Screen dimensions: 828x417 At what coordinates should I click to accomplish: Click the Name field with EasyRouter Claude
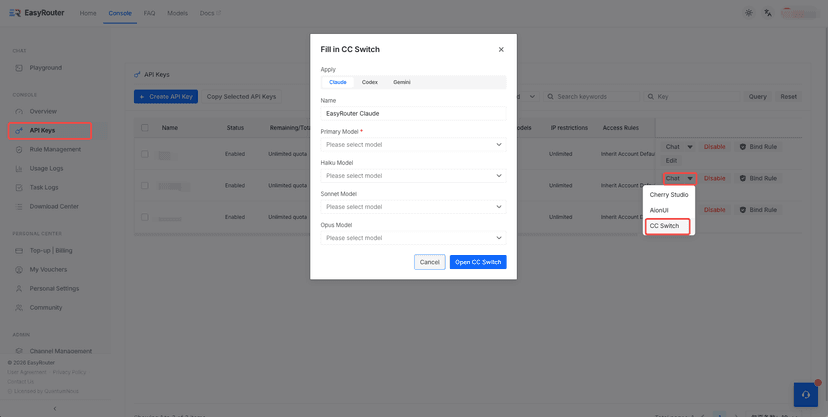click(x=413, y=113)
